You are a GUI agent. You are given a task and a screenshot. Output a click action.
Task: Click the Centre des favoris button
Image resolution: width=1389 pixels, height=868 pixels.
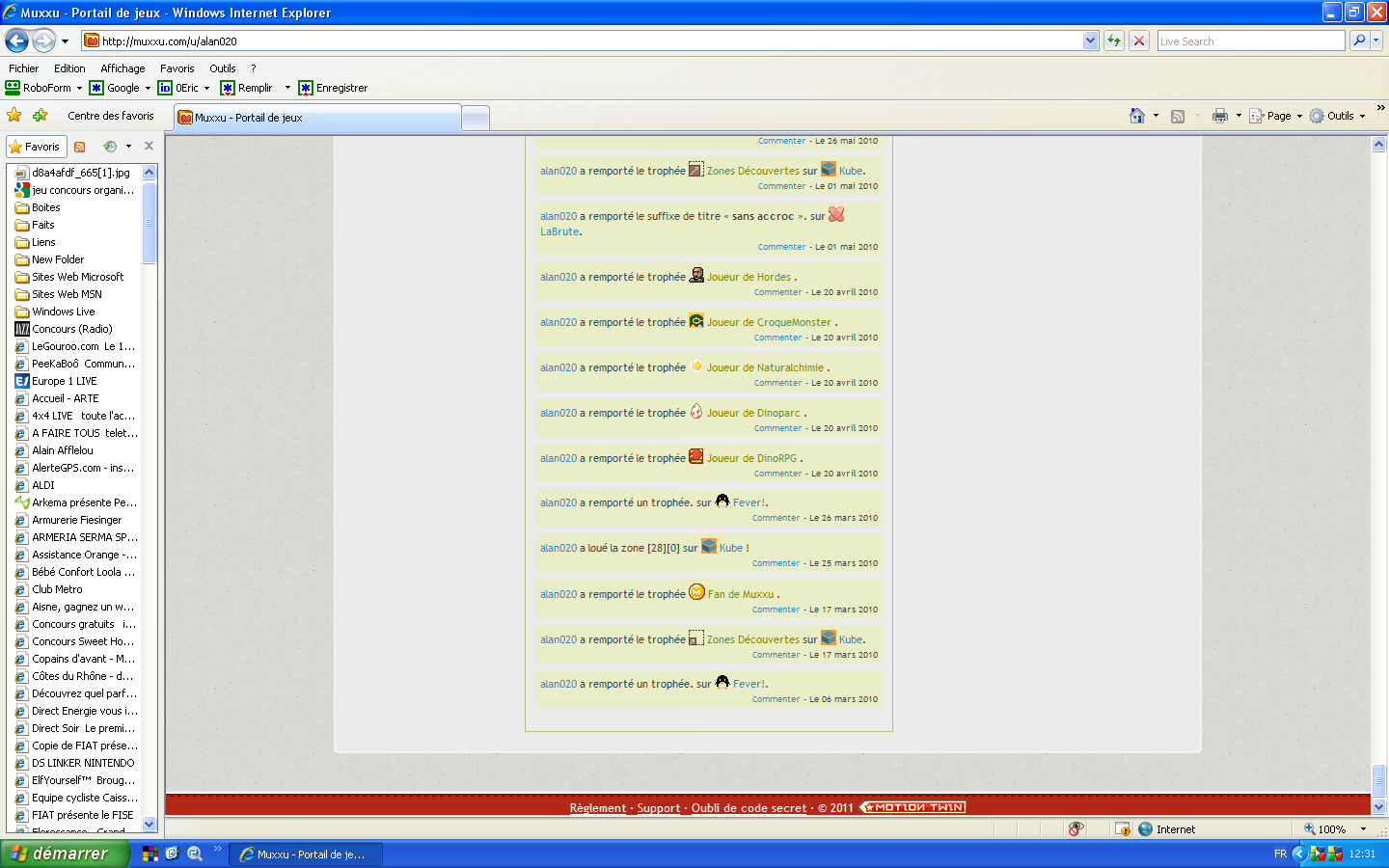point(111,116)
